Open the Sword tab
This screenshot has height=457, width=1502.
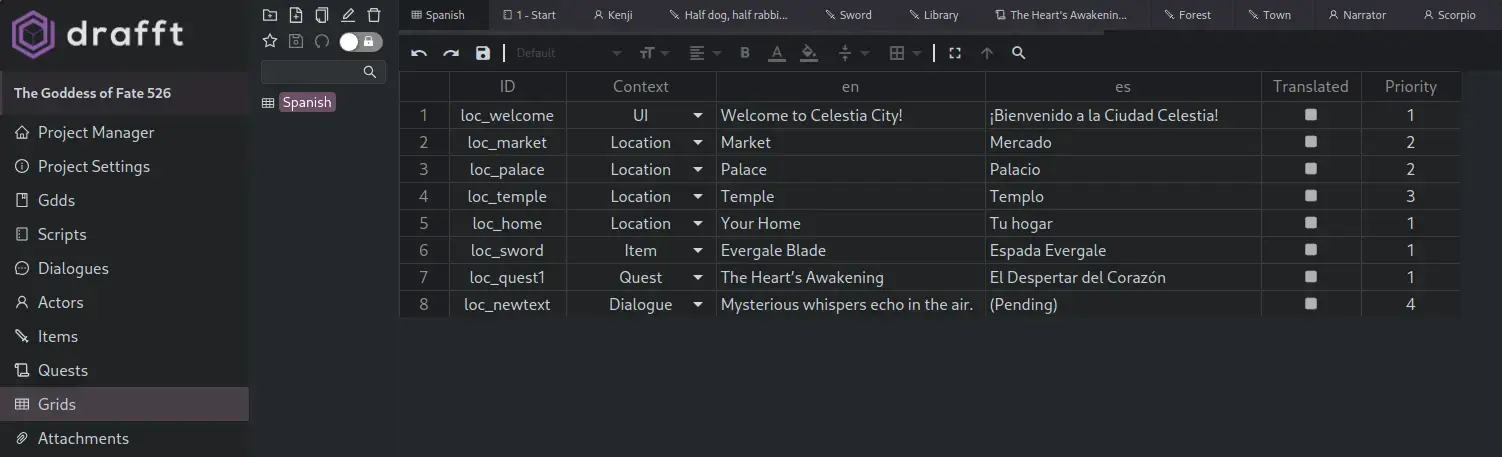point(848,15)
